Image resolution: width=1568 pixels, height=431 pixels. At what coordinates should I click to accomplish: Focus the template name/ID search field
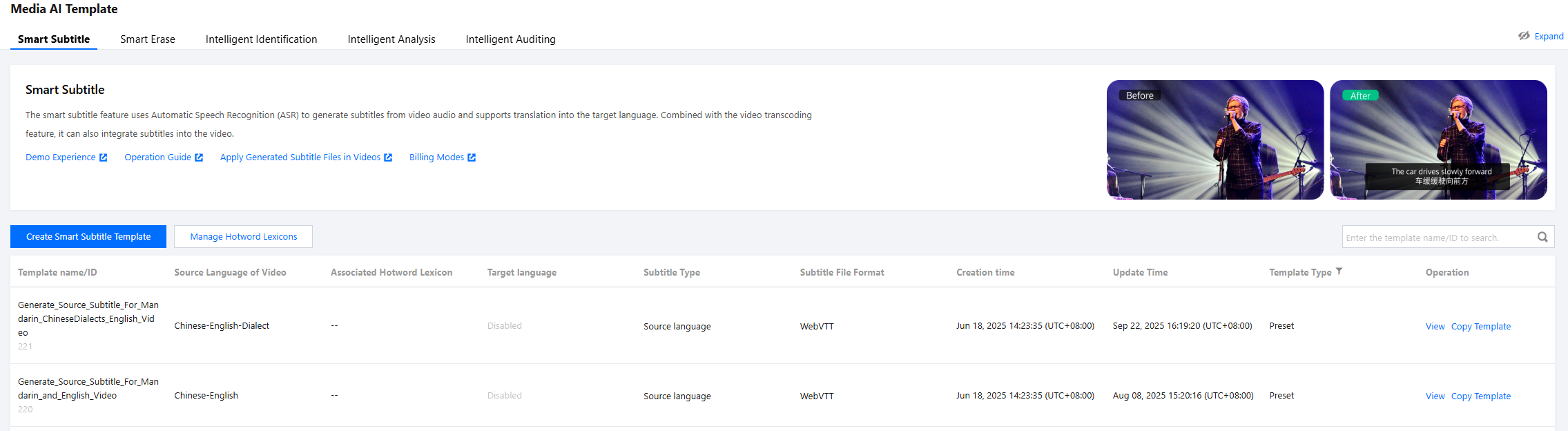(x=1436, y=238)
